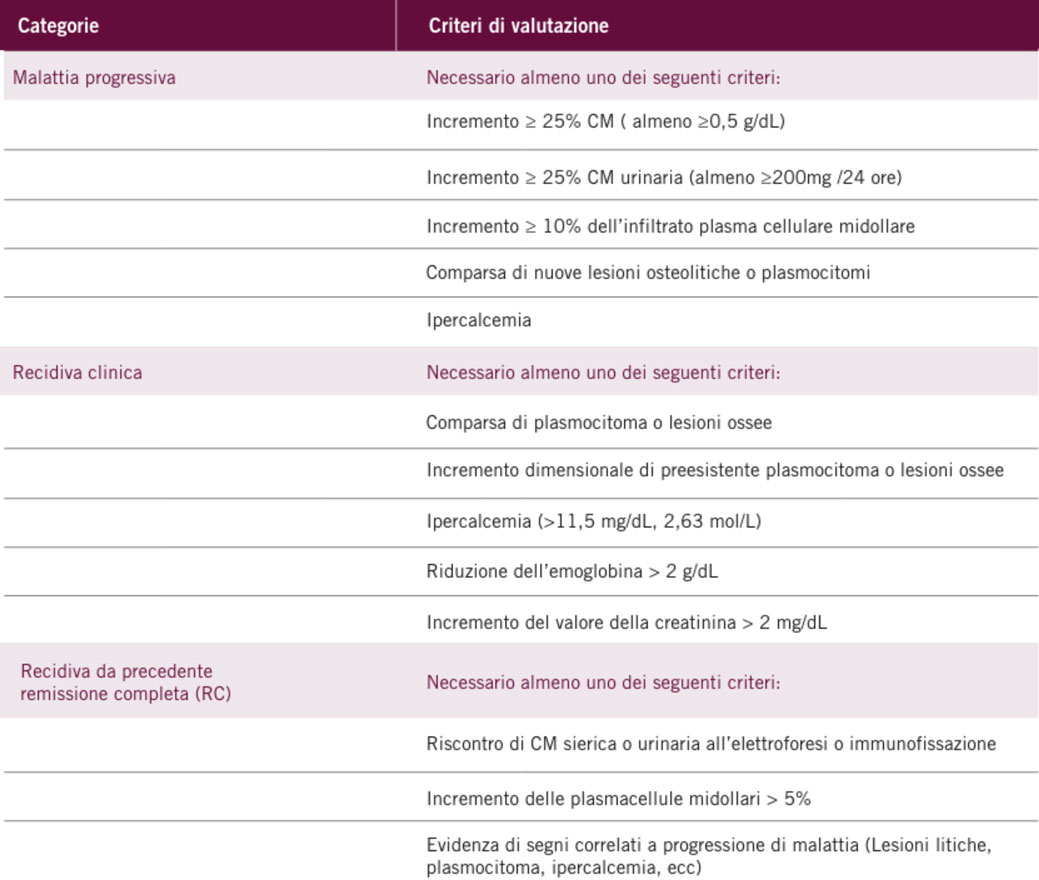Click the Categorie column header
This screenshot has width=1039, height=880.
tap(58, 26)
